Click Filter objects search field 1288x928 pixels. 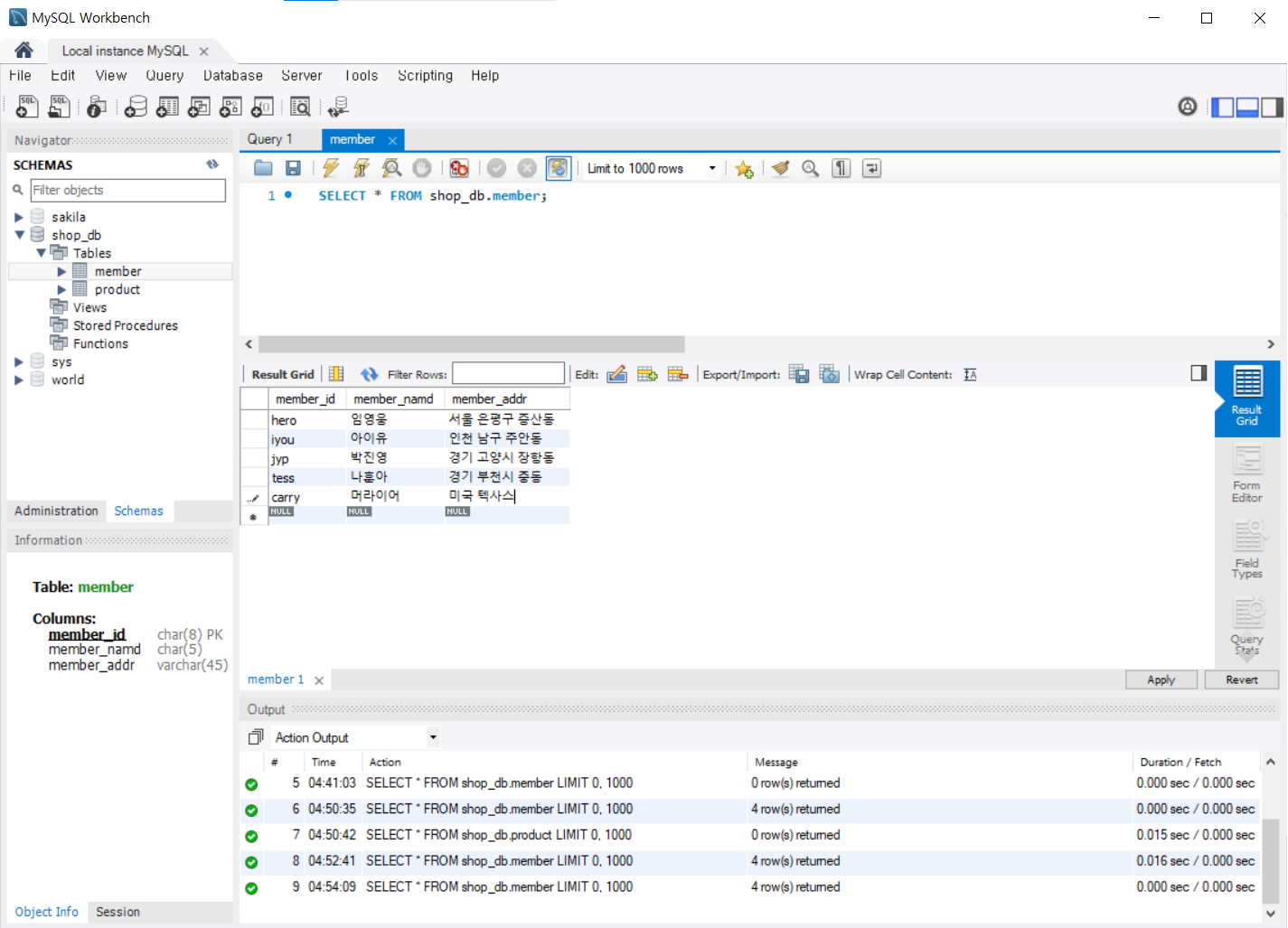[x=127, y=190]
